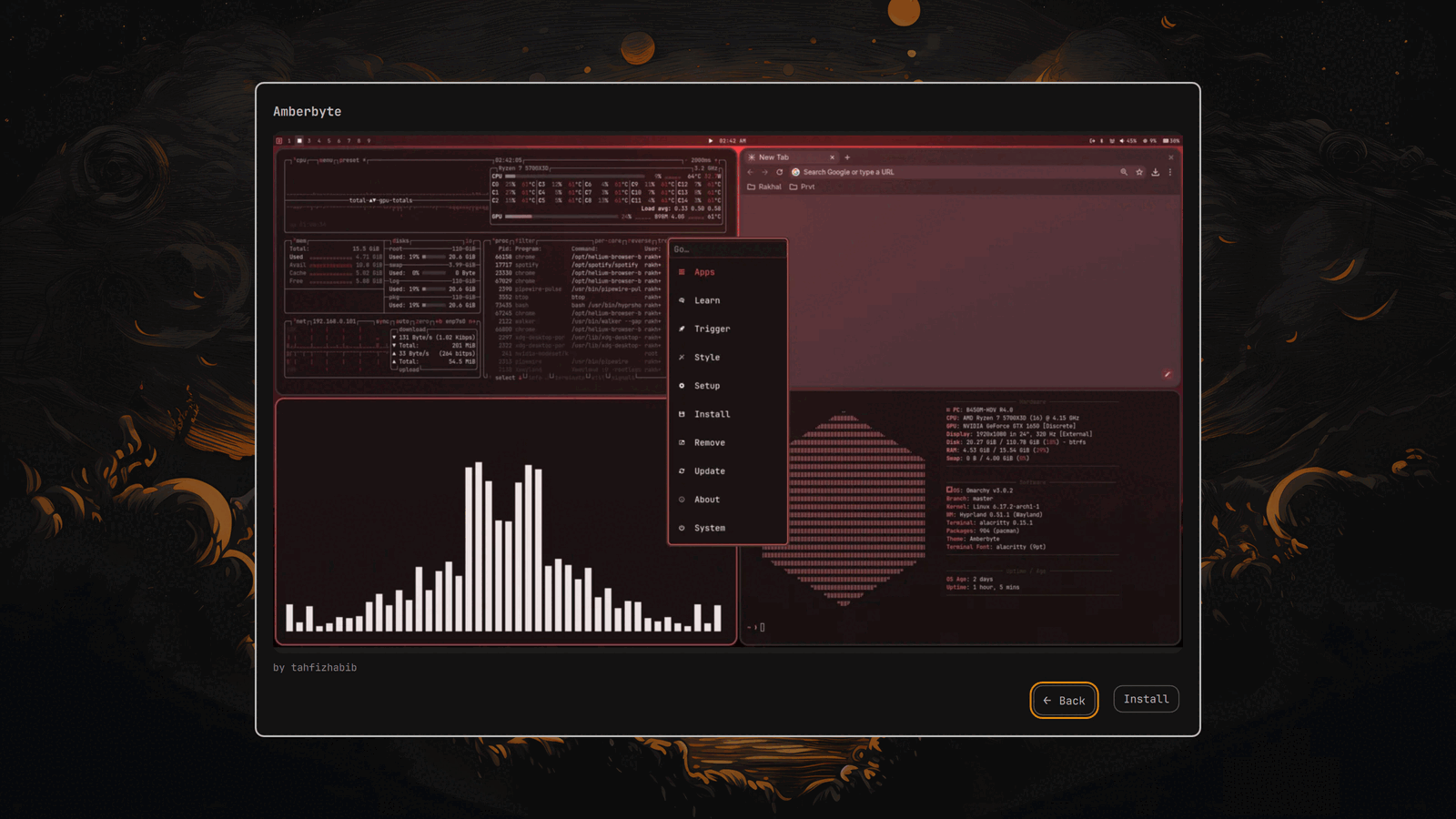Click the browser reload icon in preview
Image resolution: width=1456 pixels, height=819 pixels.
point(780,172)
